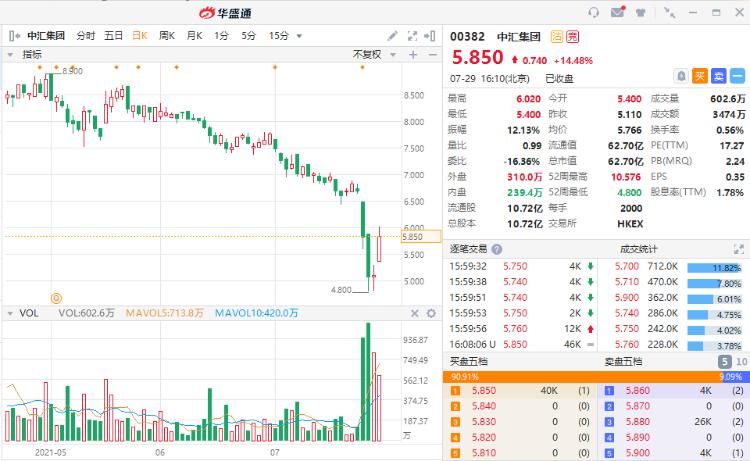
Task: Select the 周K weekly tab
Action: (167, 36)
